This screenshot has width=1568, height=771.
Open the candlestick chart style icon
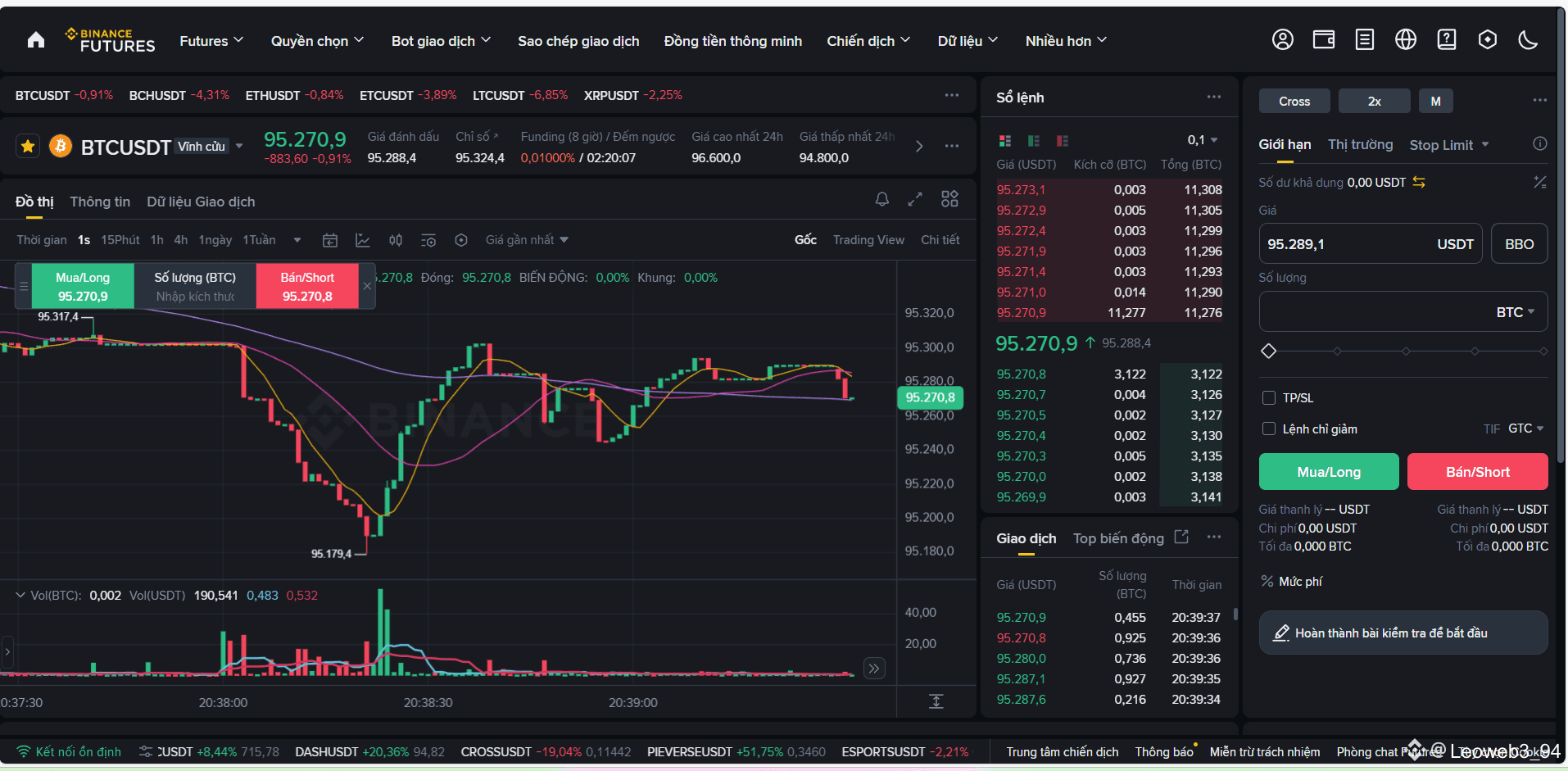click(x=396, y=240)
